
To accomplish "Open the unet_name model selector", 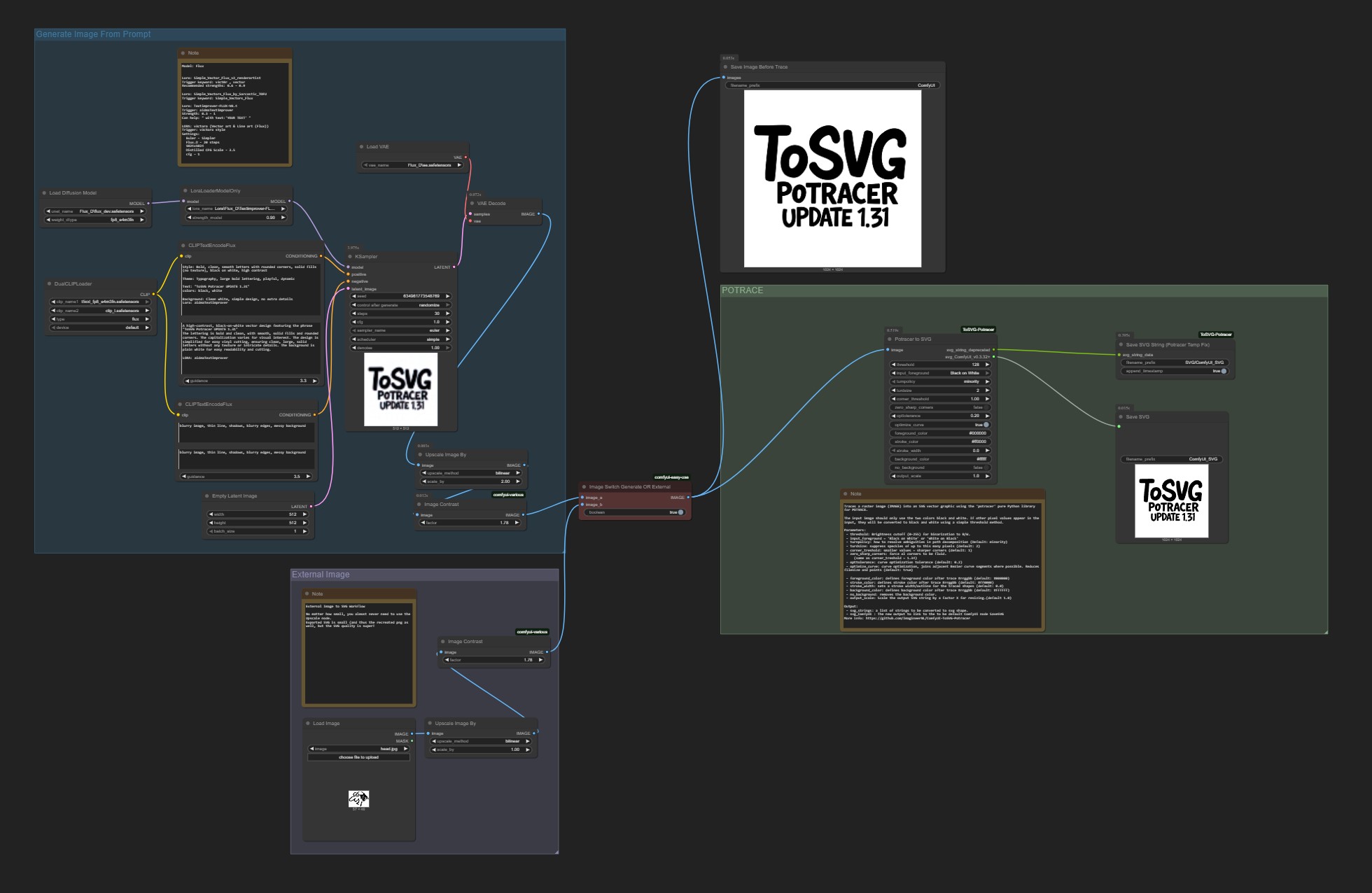I will (x=96, y=211).
